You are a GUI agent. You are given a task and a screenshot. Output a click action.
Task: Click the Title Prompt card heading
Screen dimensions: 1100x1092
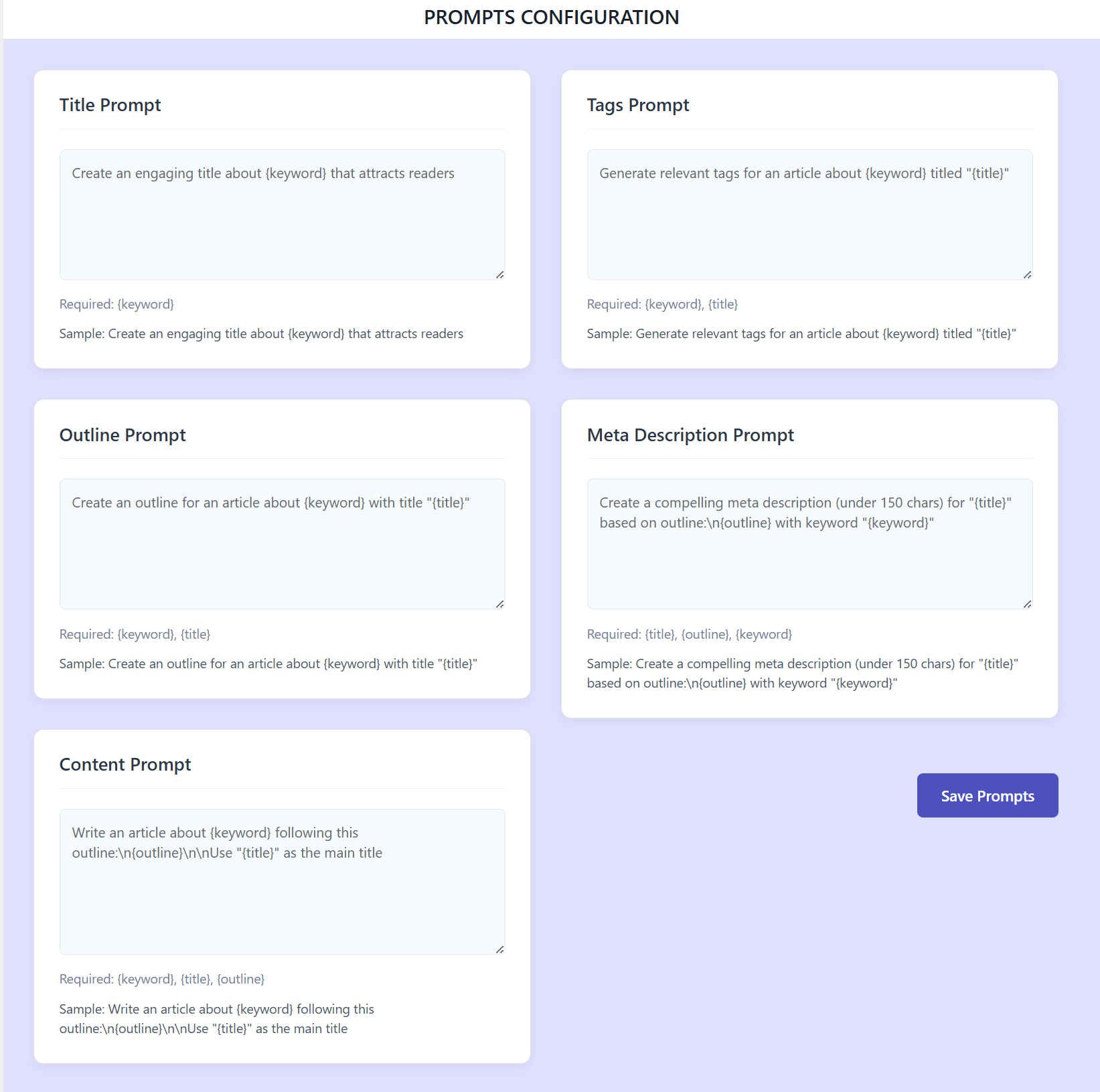(x=110, y=105)
